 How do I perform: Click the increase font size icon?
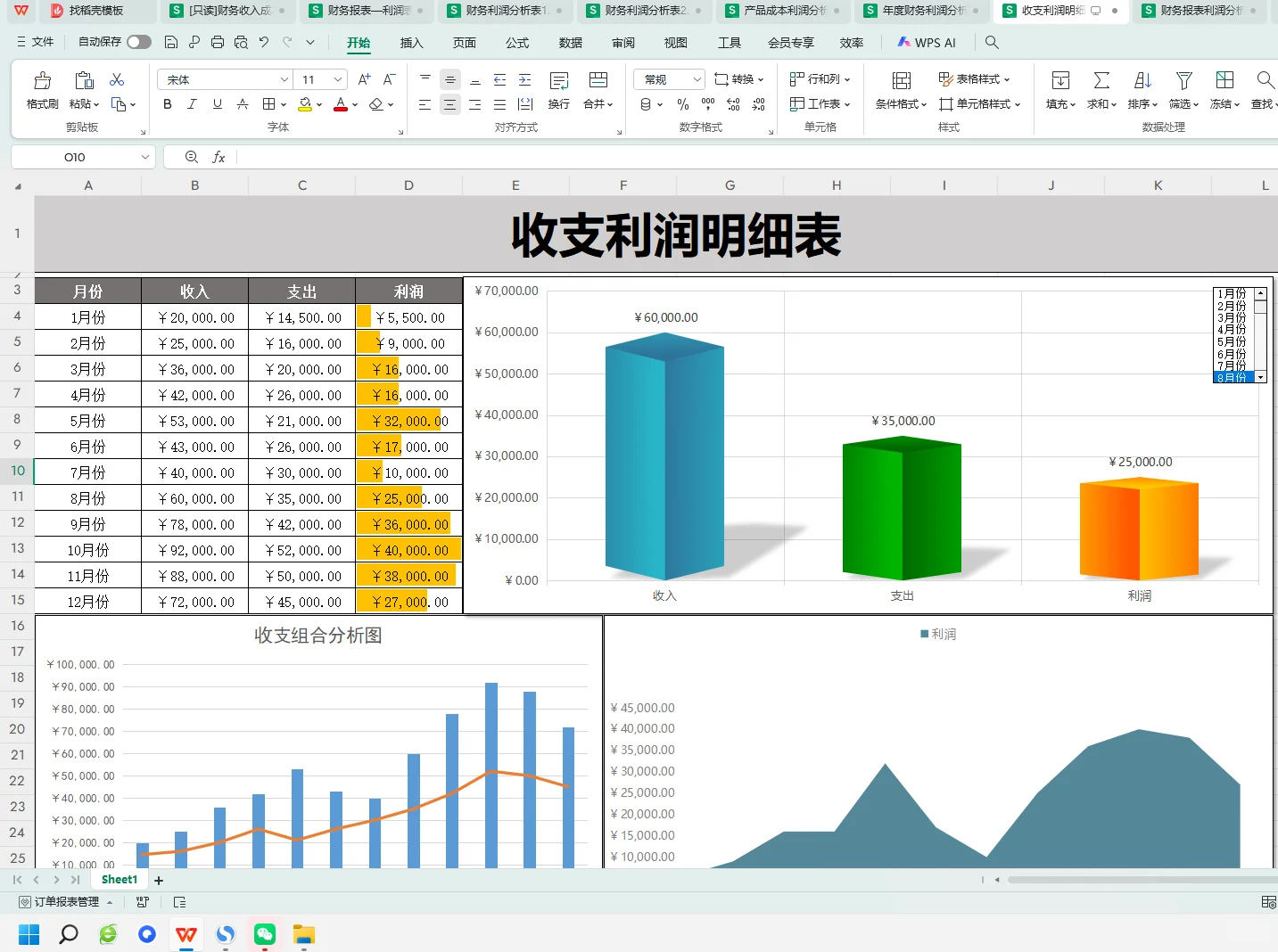[364, 79]
